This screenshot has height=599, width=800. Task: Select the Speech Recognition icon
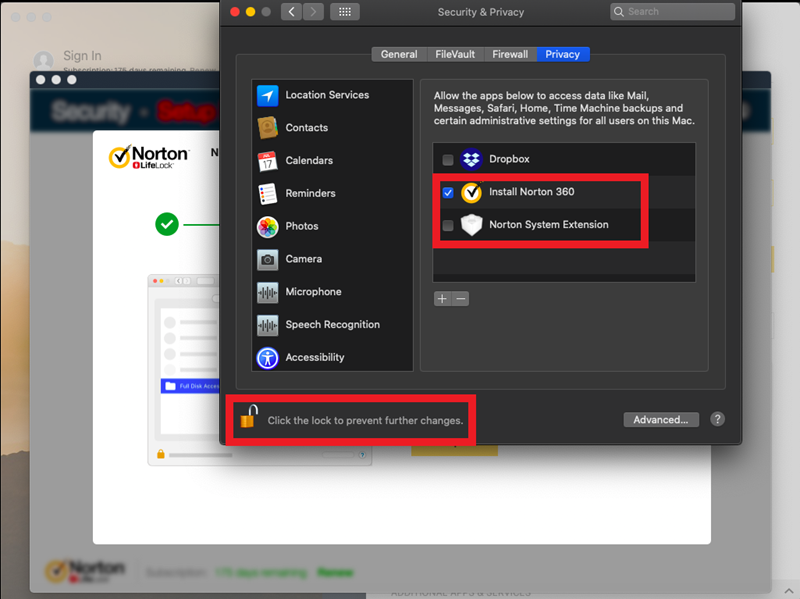[267, 325]
